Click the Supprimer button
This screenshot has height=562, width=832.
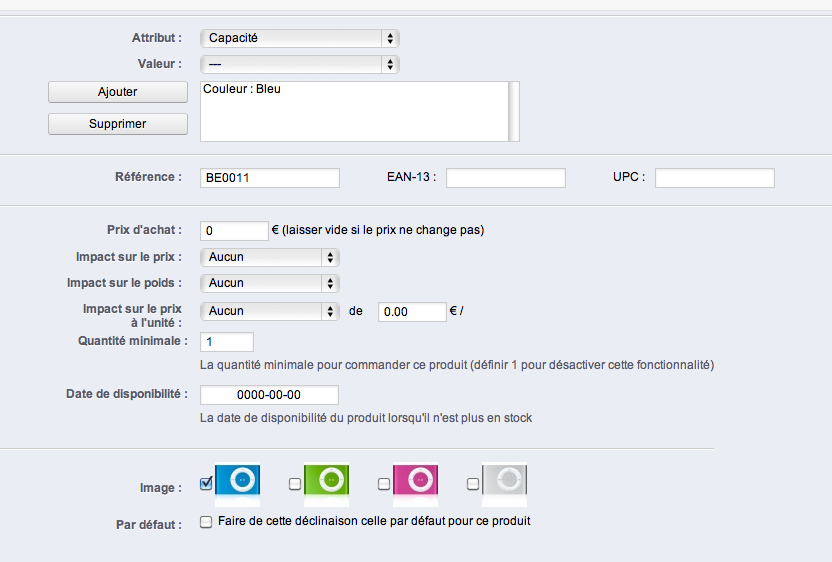118,124
